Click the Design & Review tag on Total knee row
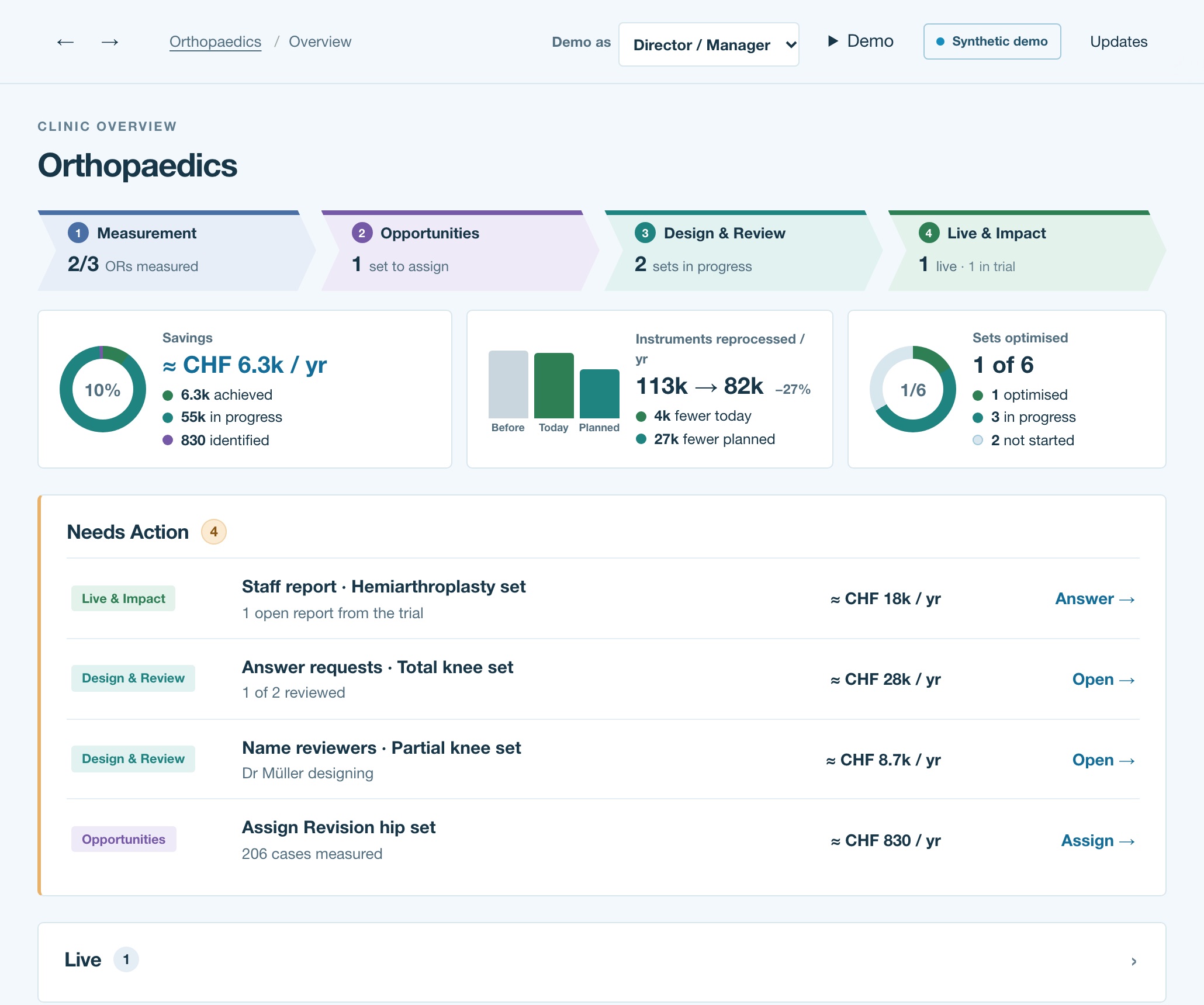The image size is (1204, 1005). coord(133,678)
